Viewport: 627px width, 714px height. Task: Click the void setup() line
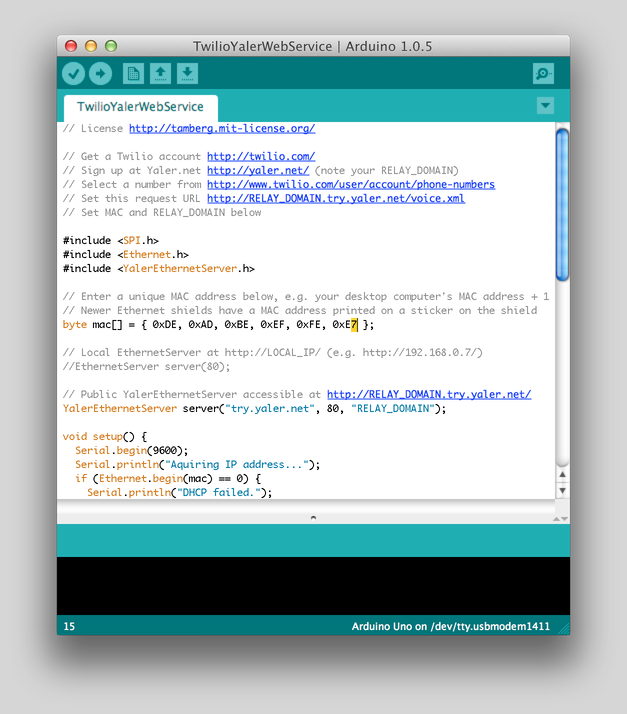point(105,436)
